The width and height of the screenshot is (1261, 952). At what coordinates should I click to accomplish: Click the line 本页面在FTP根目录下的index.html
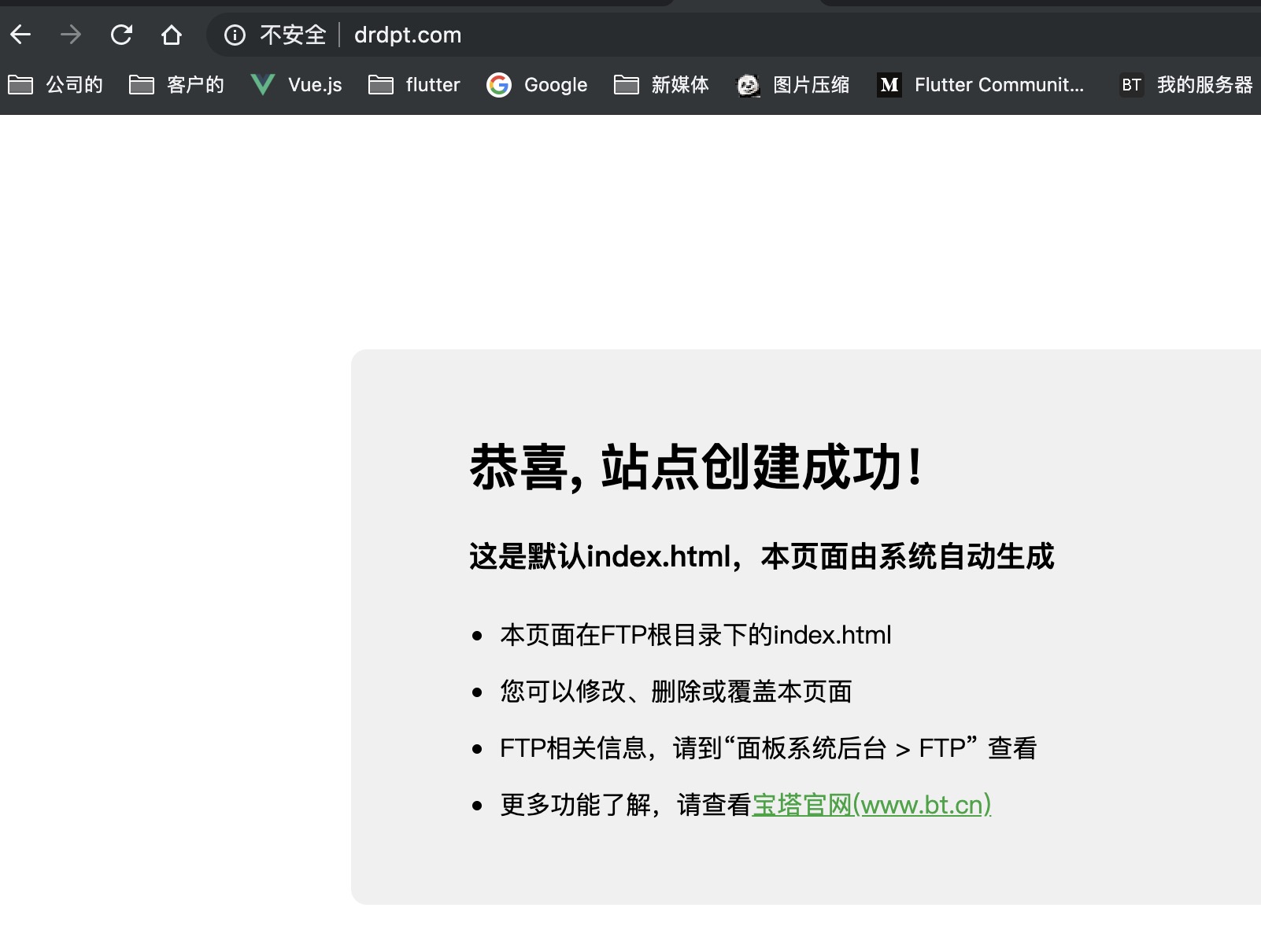coord(696,635)
